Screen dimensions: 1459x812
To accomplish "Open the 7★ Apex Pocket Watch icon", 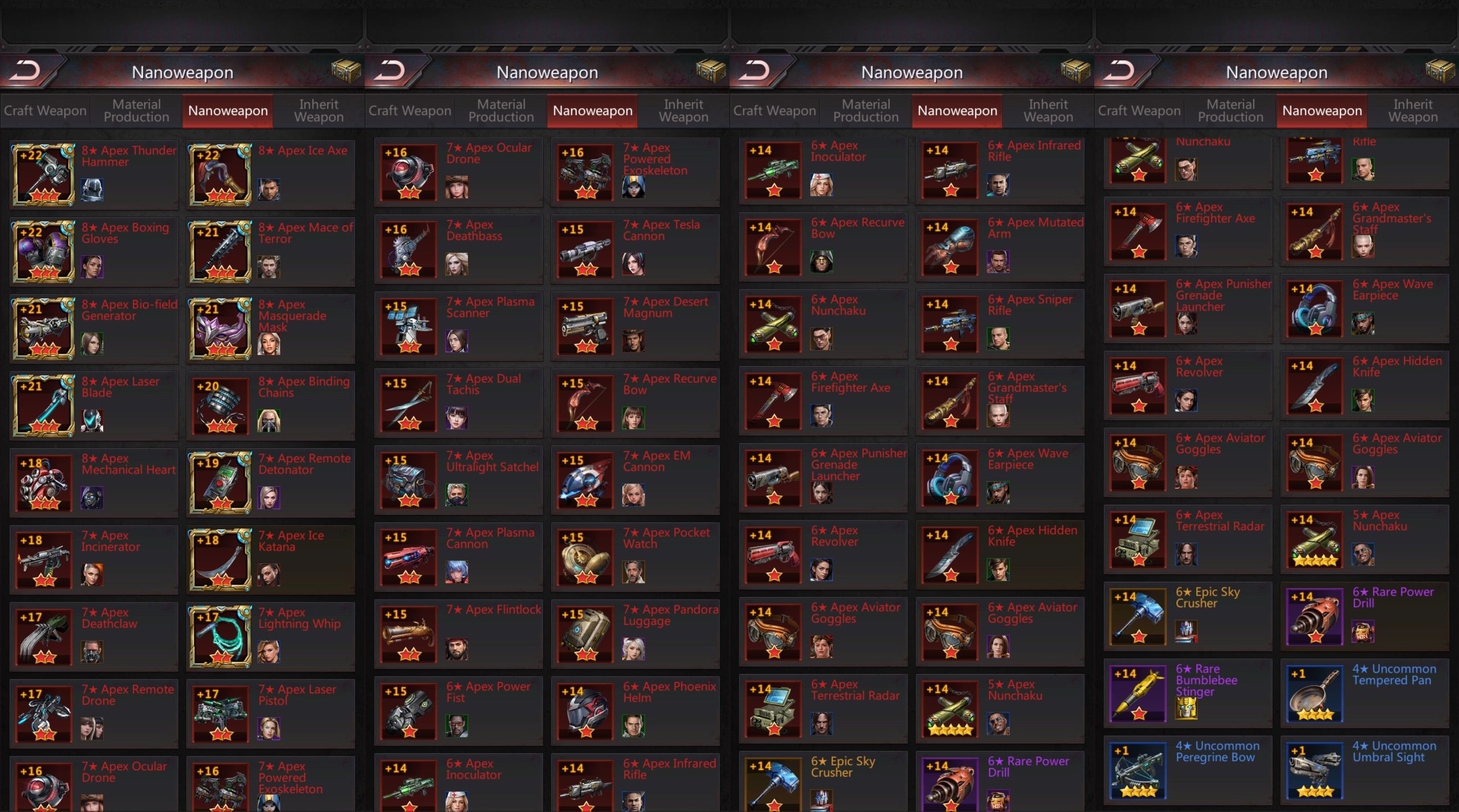I will coord(585,558).
